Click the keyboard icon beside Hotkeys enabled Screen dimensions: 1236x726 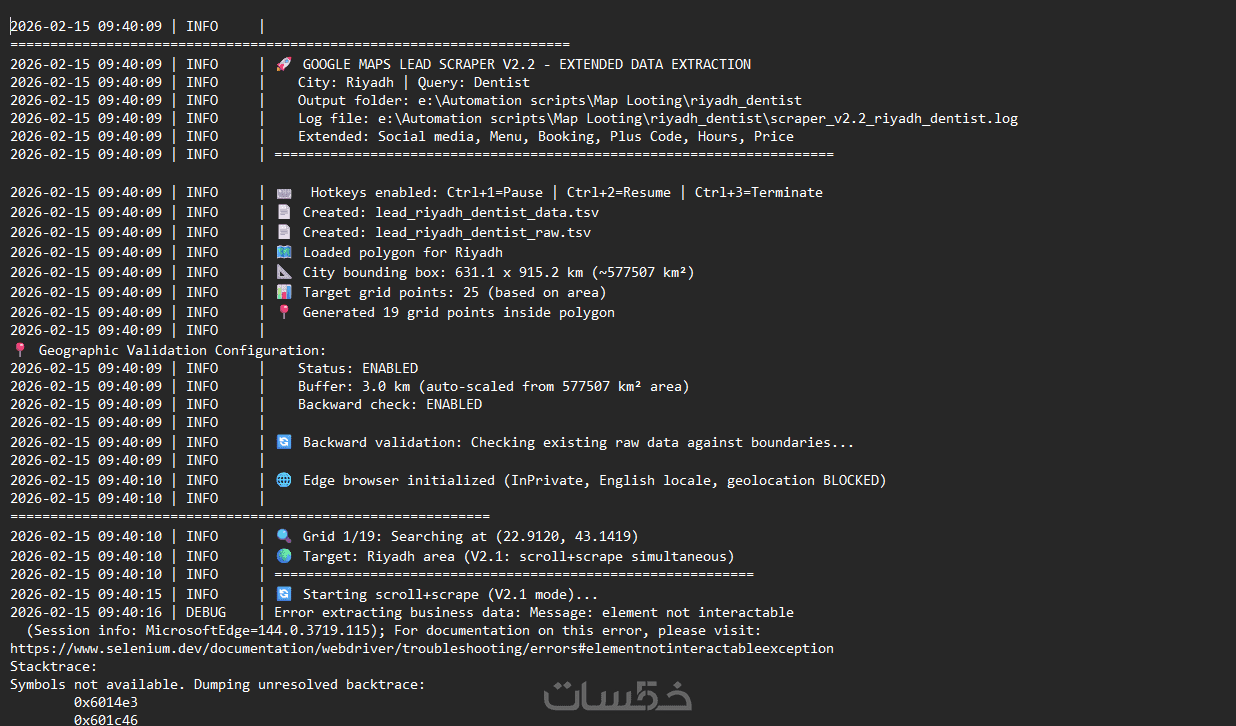(x=284, y=192)
